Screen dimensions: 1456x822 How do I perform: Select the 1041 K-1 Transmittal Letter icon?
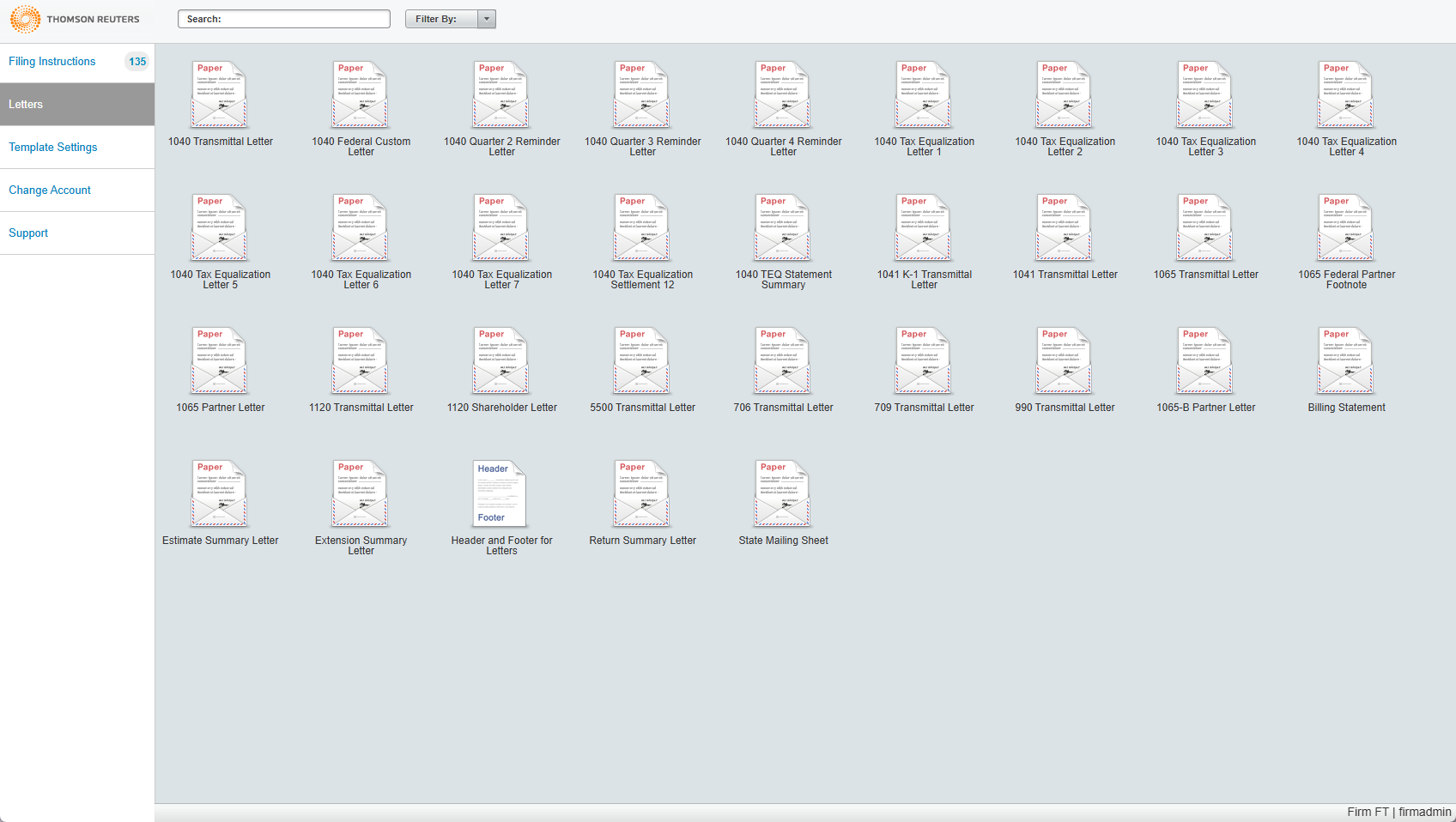pyautogui.click(x=923, y=228)
